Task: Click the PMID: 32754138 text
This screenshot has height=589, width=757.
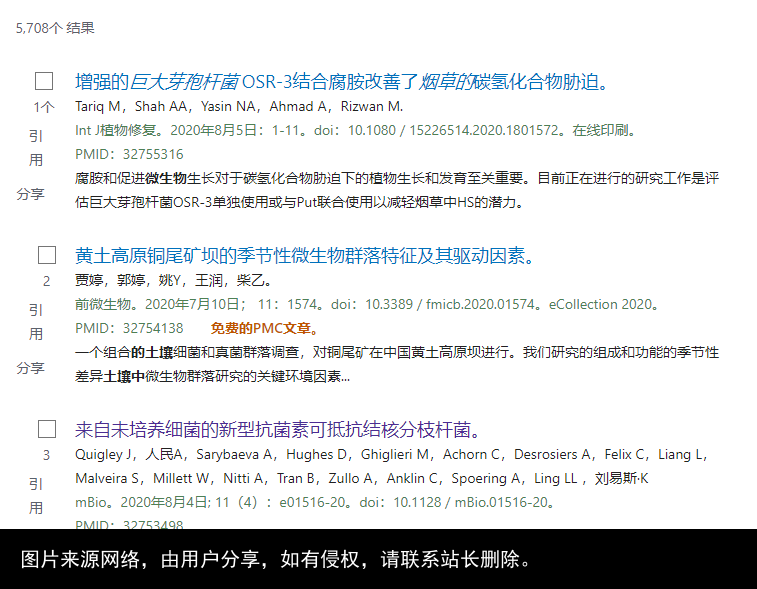Action: point(129,328)
